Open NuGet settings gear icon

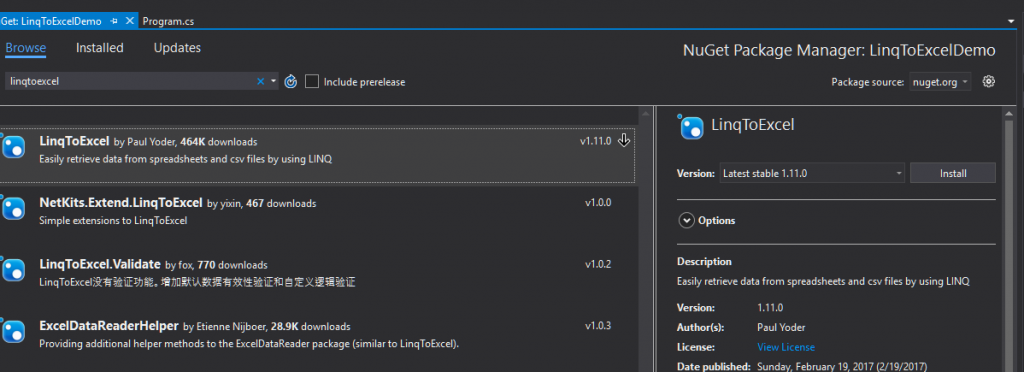point(989,82)
